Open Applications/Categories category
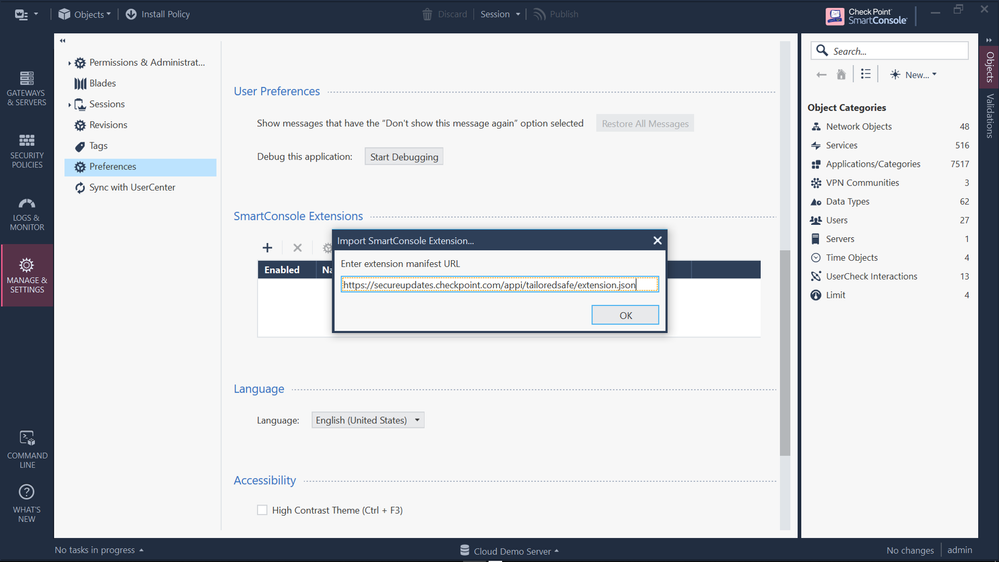 coord(889,164)
